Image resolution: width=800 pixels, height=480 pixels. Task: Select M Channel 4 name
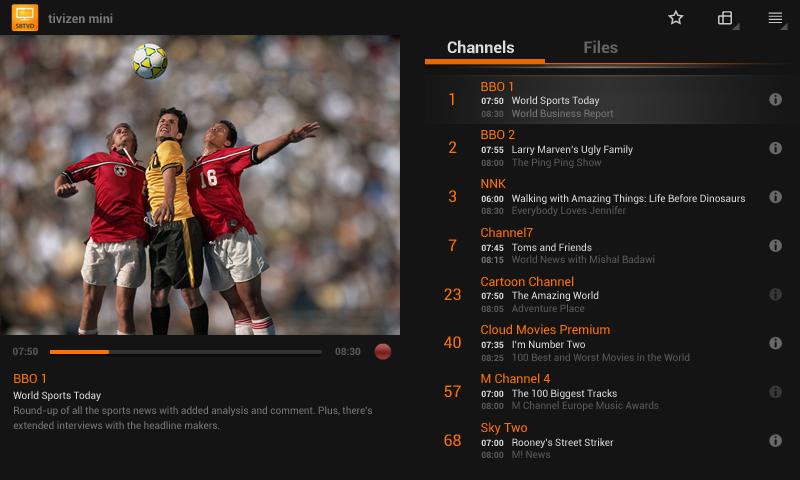tap(515, 378)
